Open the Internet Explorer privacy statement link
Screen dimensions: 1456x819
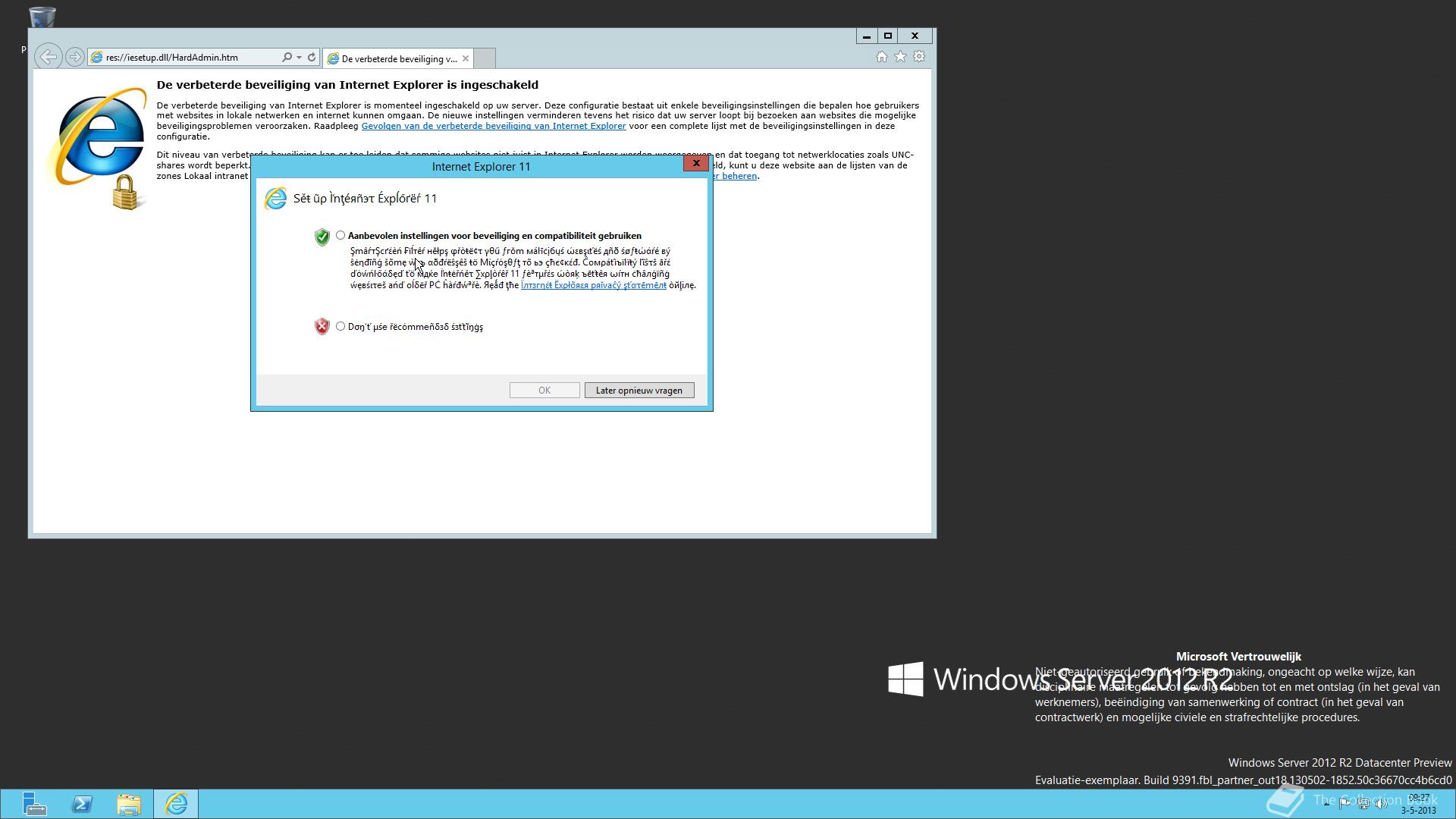tap(594, 285)
